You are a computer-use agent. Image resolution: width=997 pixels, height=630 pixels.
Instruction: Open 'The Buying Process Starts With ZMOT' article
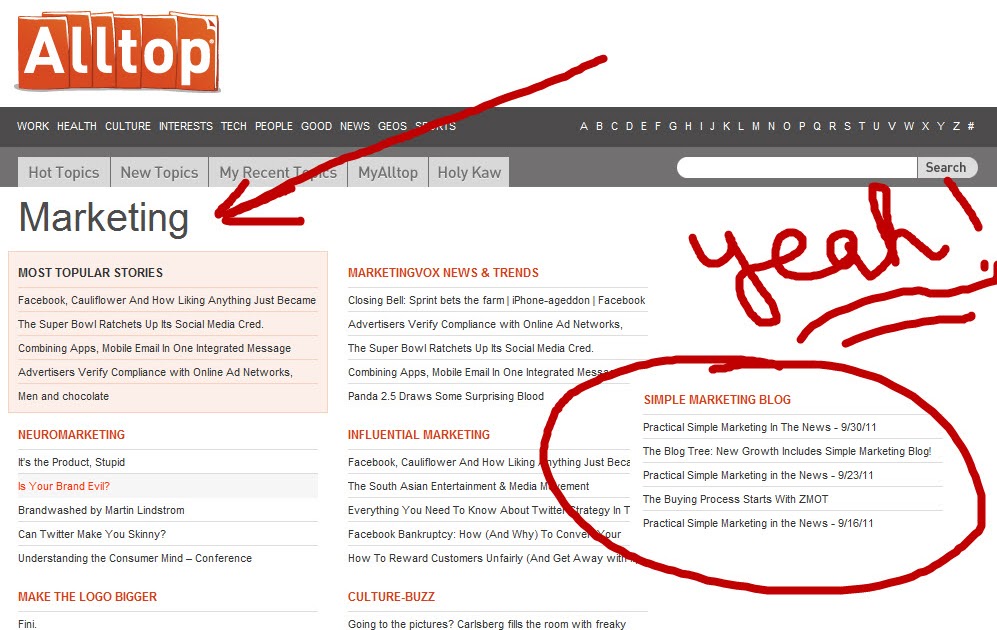pos(738,499)
